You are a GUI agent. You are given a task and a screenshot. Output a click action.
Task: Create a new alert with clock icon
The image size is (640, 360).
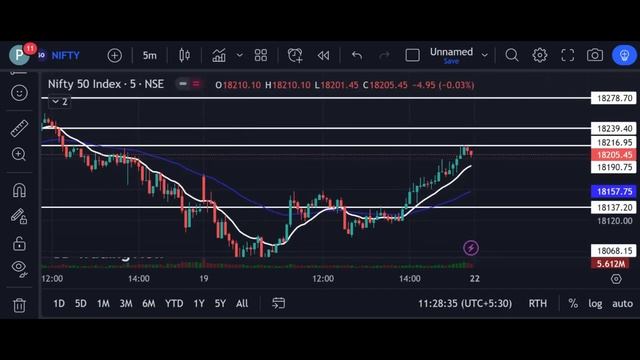[x=295, y=56]
